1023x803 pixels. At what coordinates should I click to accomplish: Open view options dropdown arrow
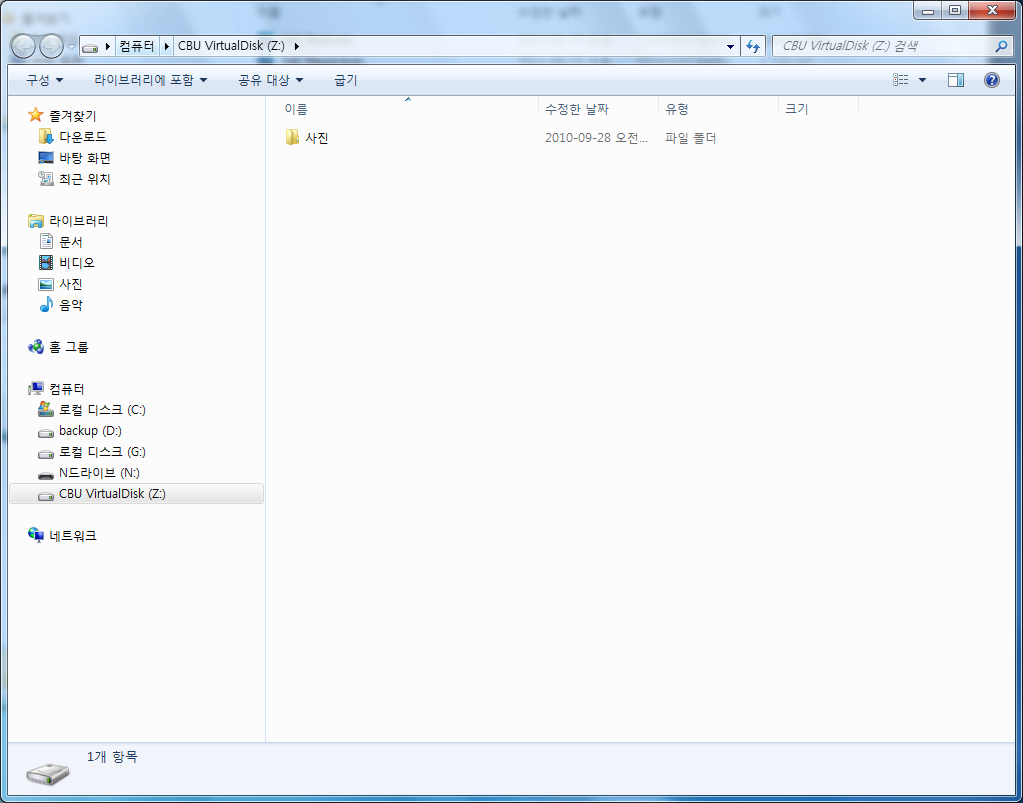(922, 80)
